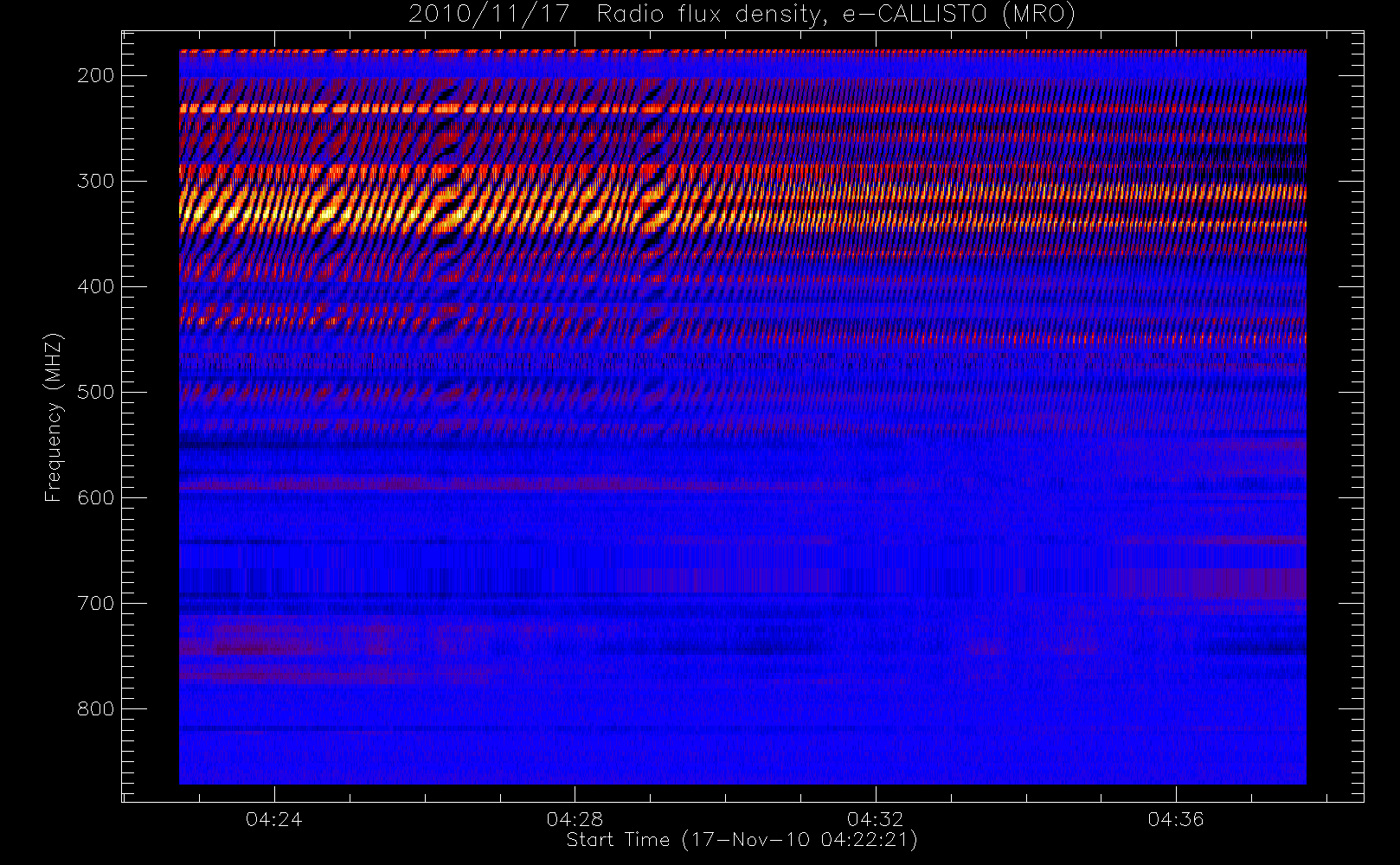Screen dimensions: 1400x865
Task: Click the 04:28 time tick label
Action: point(575,819)
